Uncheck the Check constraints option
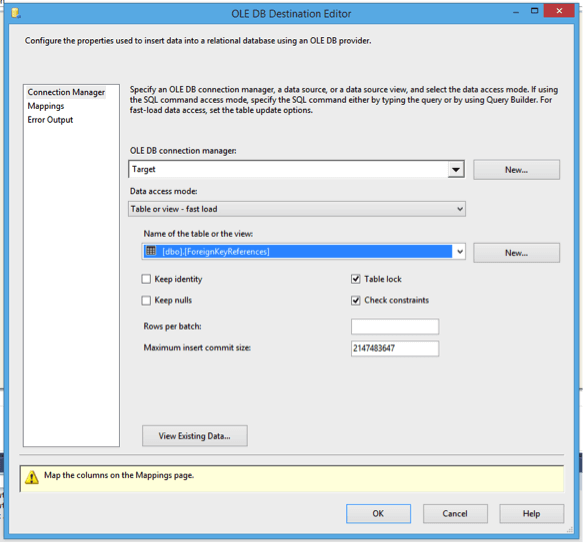Image resolution: width=583 pixels, height=543 pixels. point(355,301)
